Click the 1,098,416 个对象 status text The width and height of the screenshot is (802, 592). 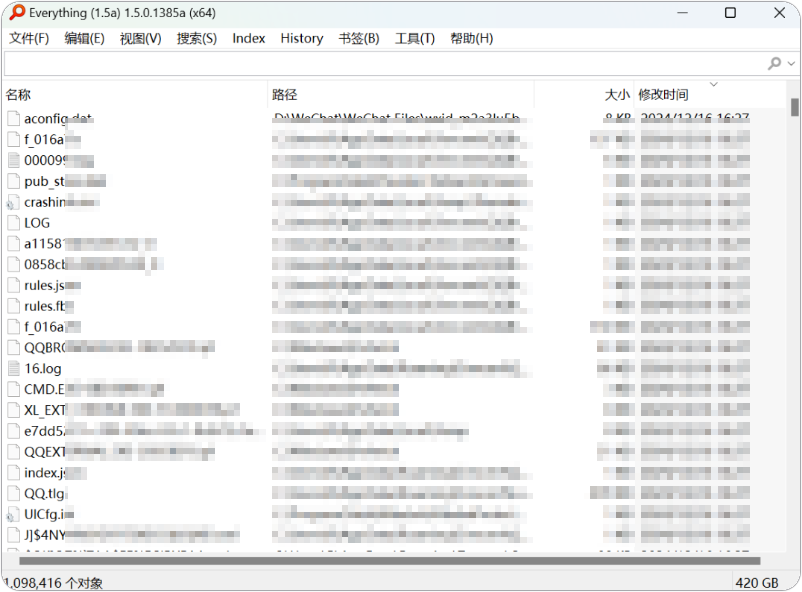(x=53, y=583)
